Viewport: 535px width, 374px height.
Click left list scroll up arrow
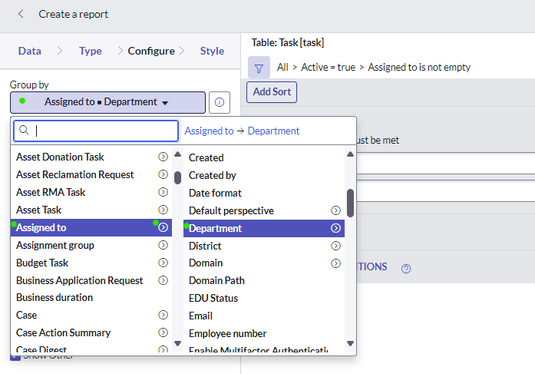coord(178,154)
